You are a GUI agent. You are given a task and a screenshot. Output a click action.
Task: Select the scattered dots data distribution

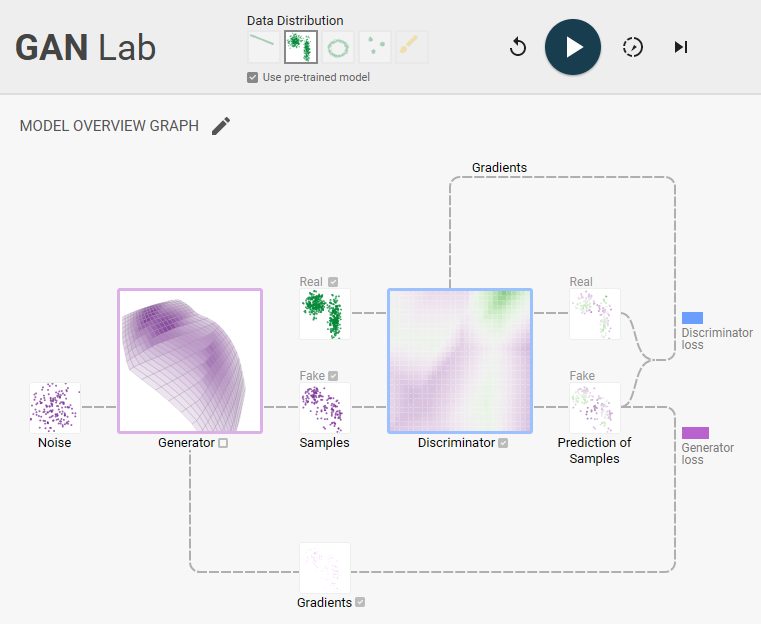pyautogui.click(x=375, y=47)
